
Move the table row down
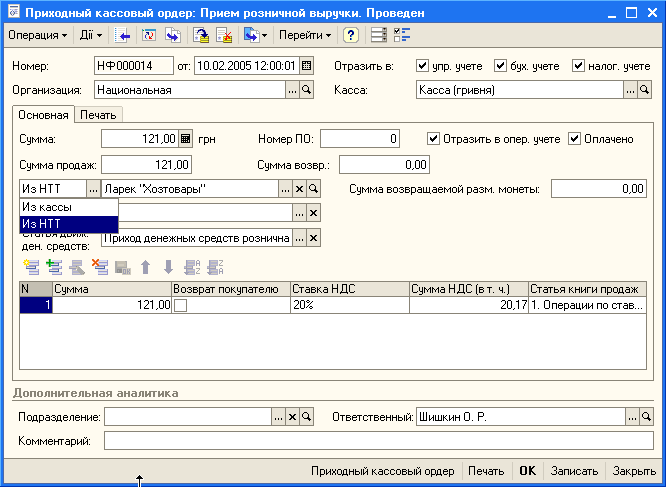[x=168, y=267]
